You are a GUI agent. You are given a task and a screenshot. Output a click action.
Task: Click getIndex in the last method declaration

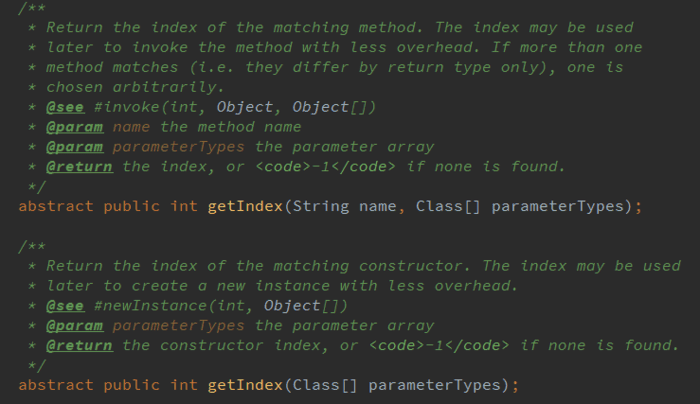pos(246,385)
